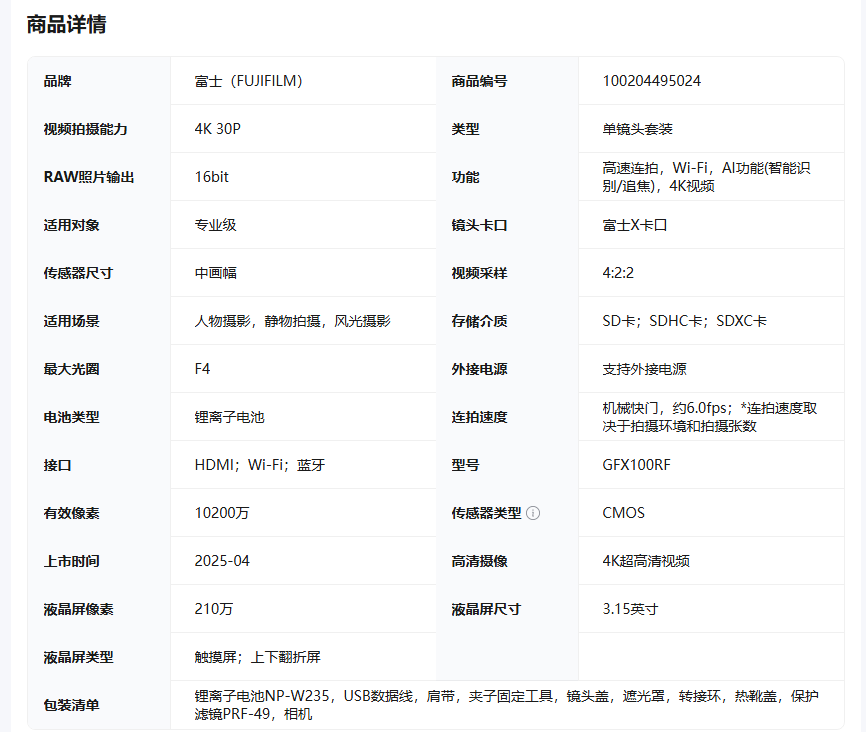The image size is (866, 732).
Task: Select the HDMI；Wi-Fi；蓝牙 value
Action: [260, 466]
